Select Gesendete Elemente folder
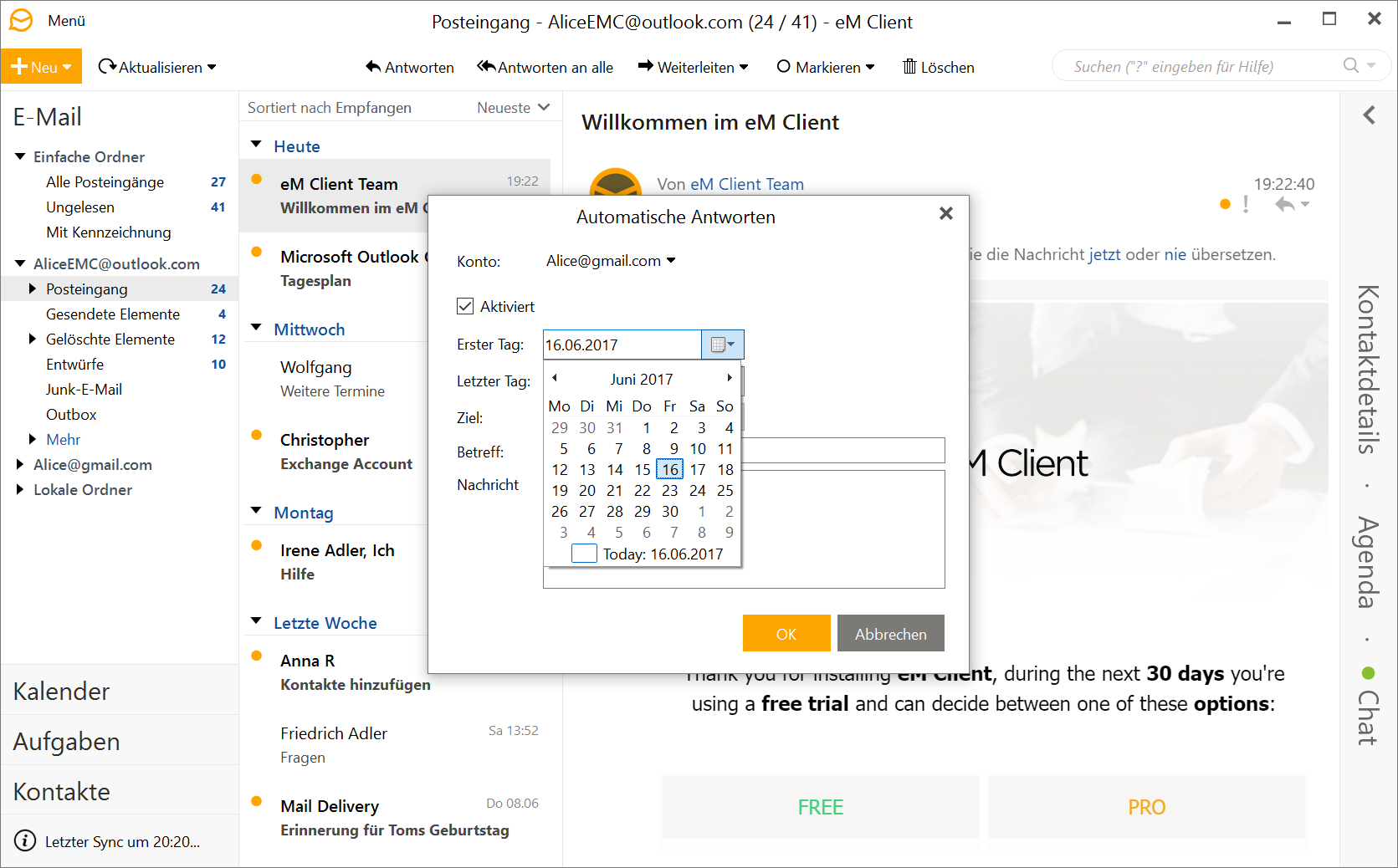 point(113,314)
